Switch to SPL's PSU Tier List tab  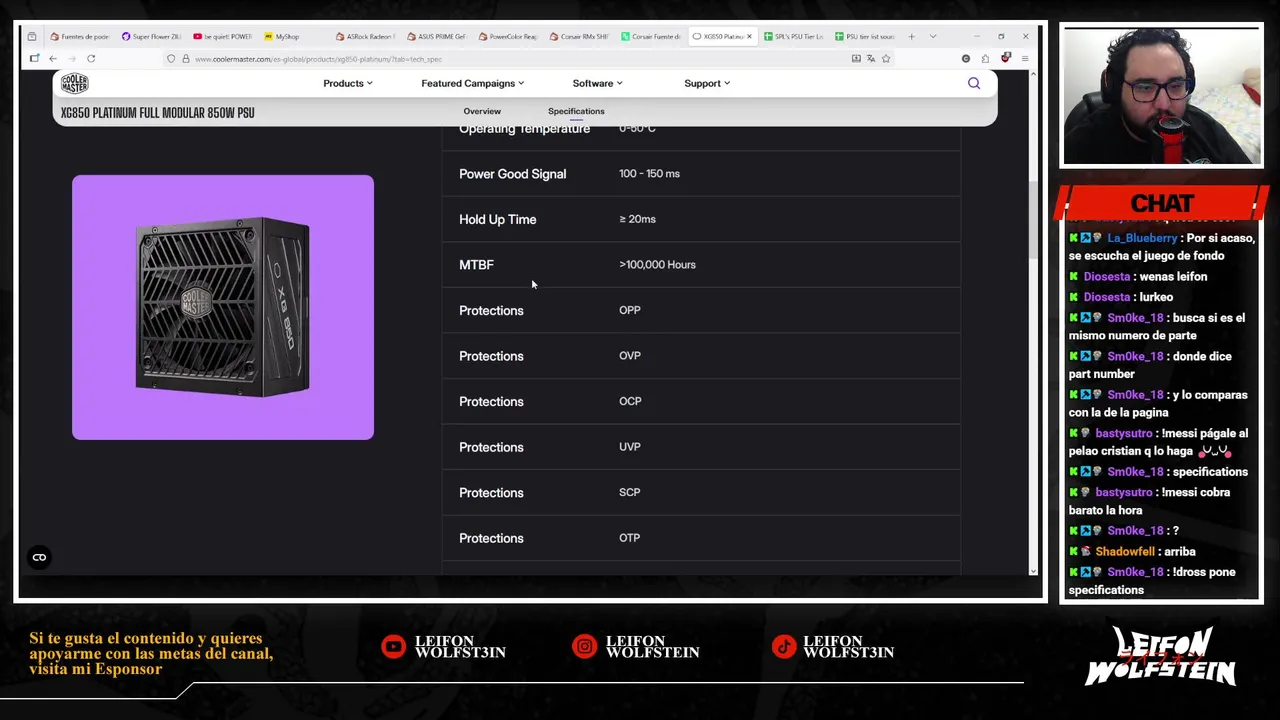click(794, 36)
